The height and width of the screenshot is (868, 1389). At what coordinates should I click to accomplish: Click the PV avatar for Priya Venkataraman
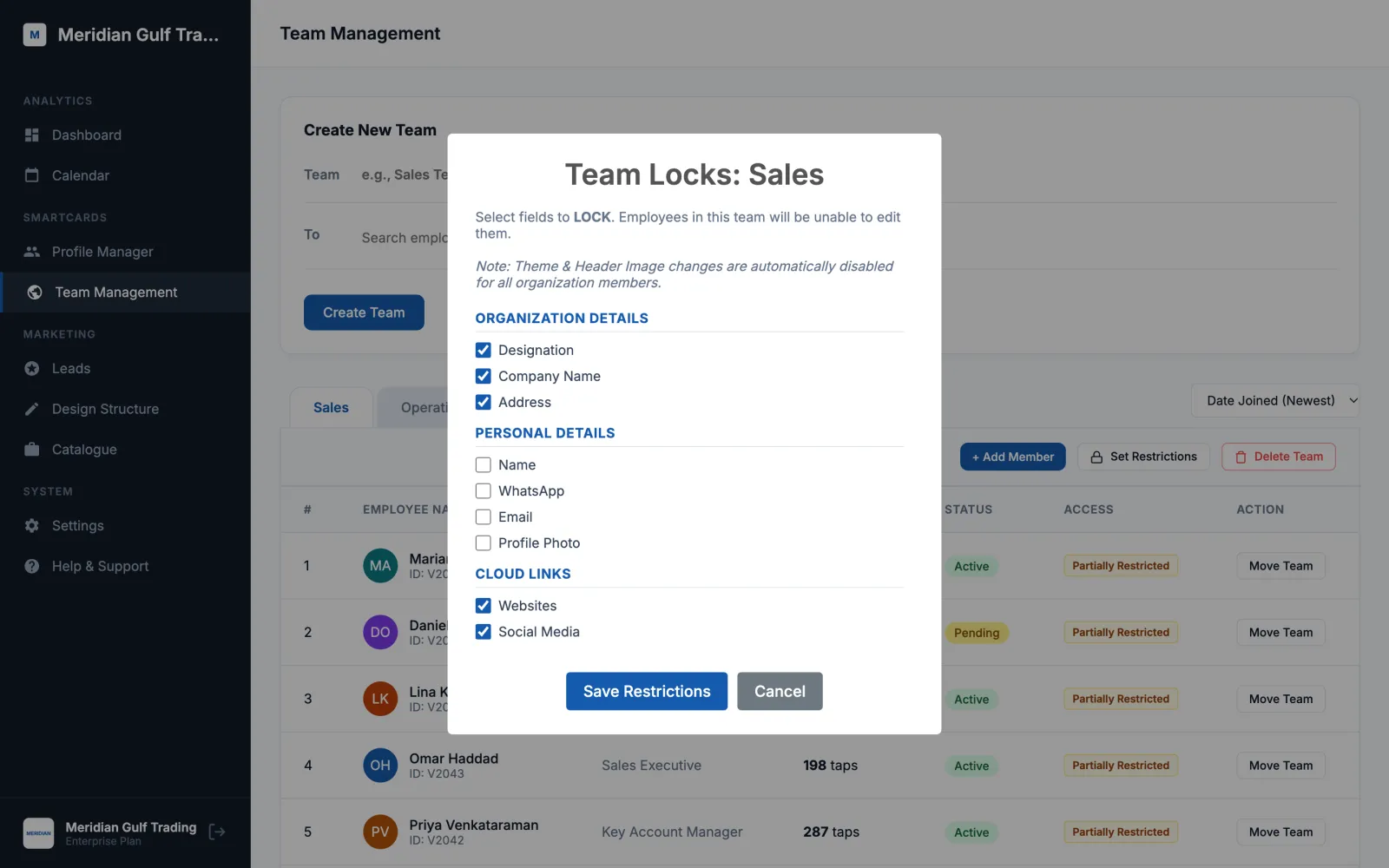point(380,832)
